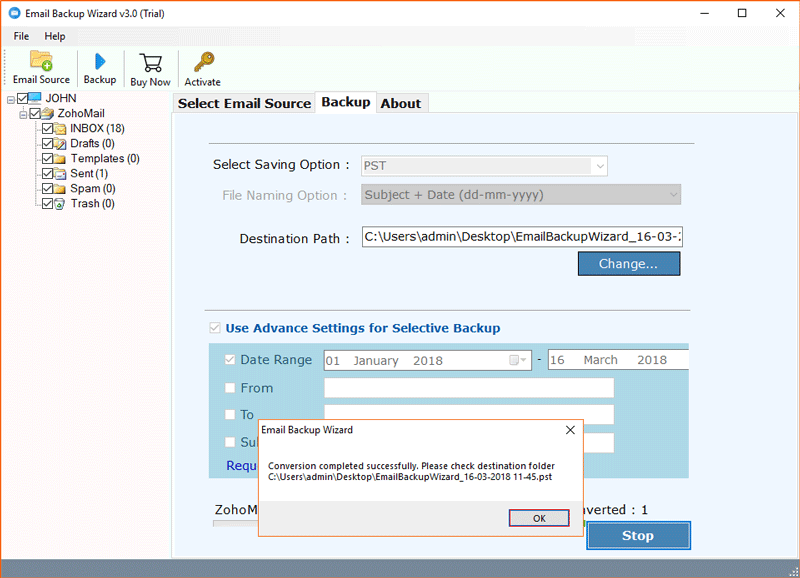Click the Trash recycle bin icon
Viewport: 800px width, 578px height.
point(60,204)
